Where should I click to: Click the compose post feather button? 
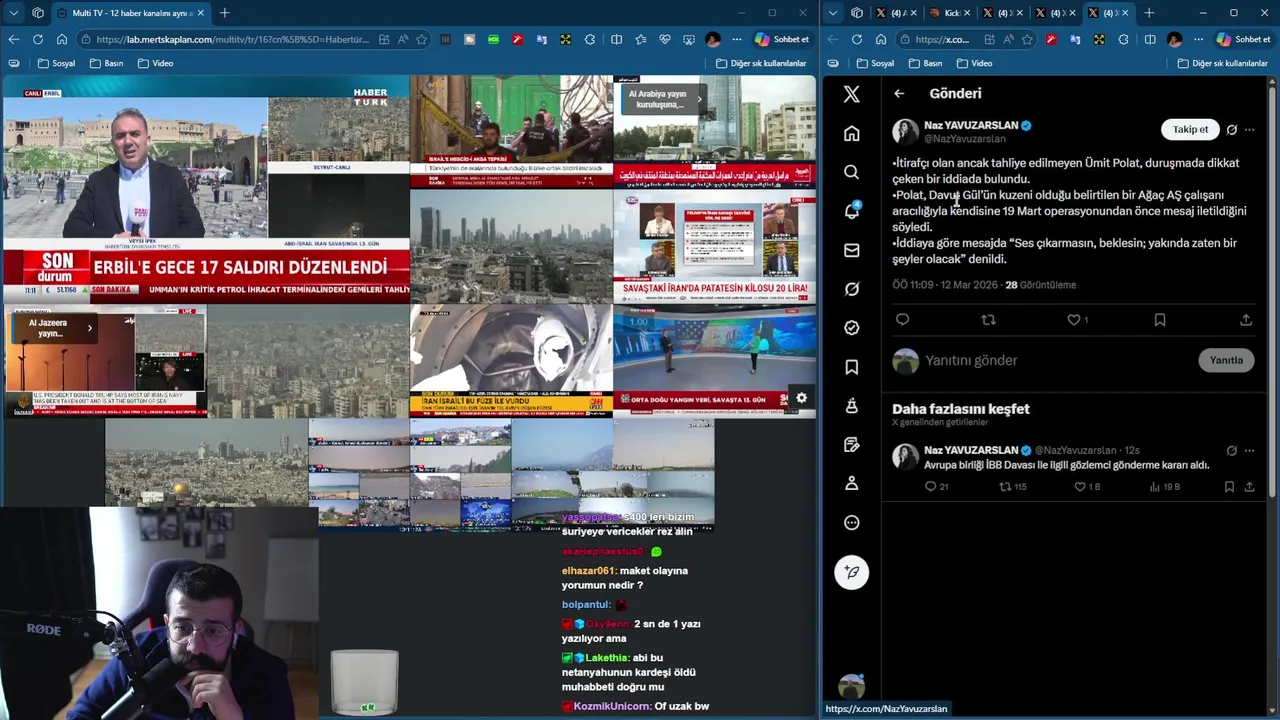(851, 572)
